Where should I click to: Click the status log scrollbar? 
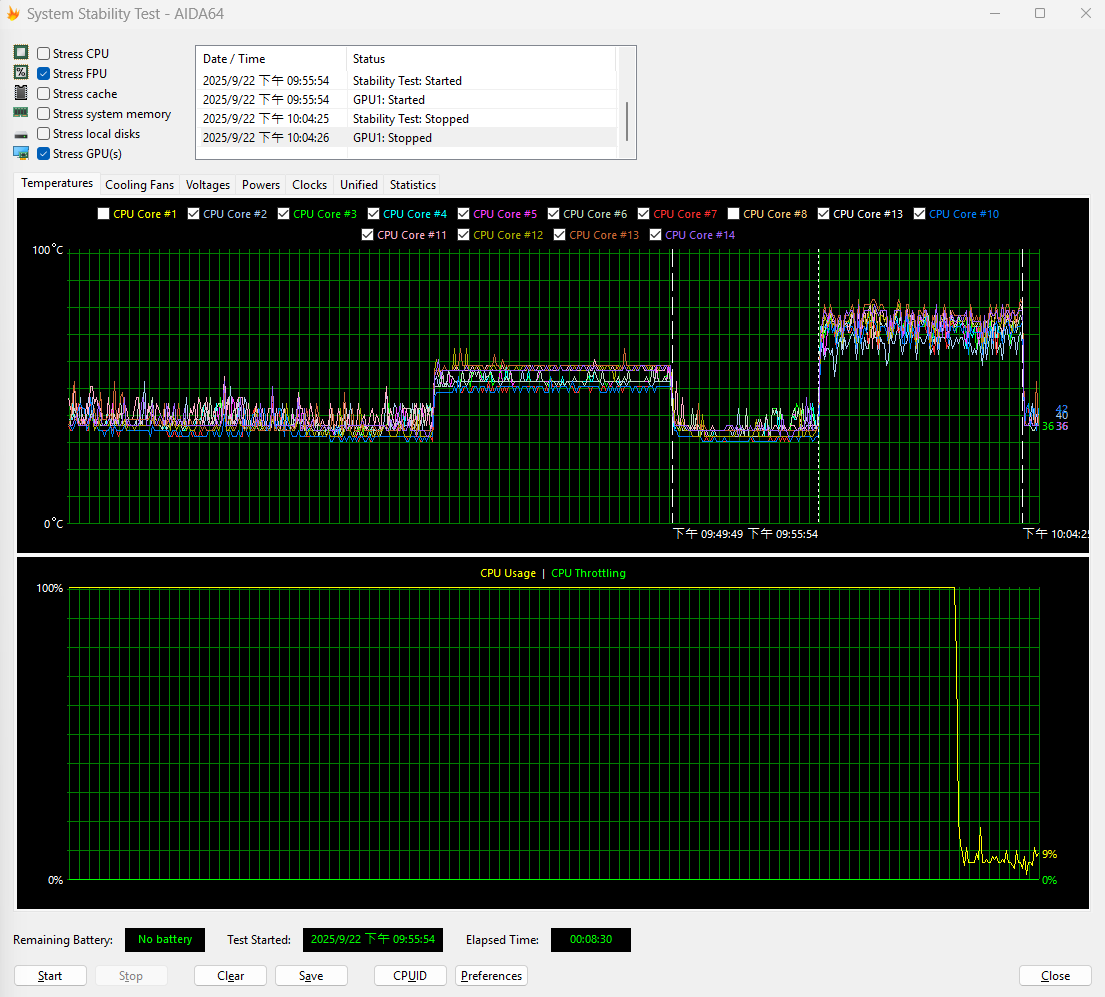(627, 120)
